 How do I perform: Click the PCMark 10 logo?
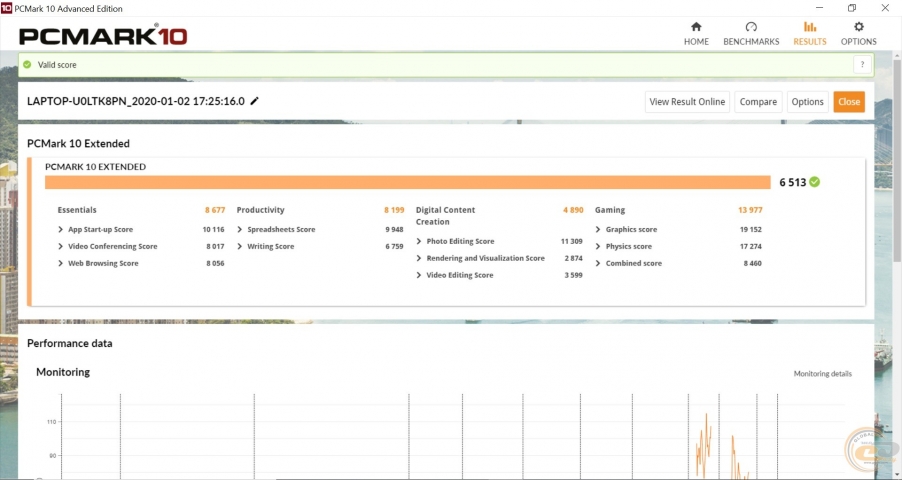103,36
